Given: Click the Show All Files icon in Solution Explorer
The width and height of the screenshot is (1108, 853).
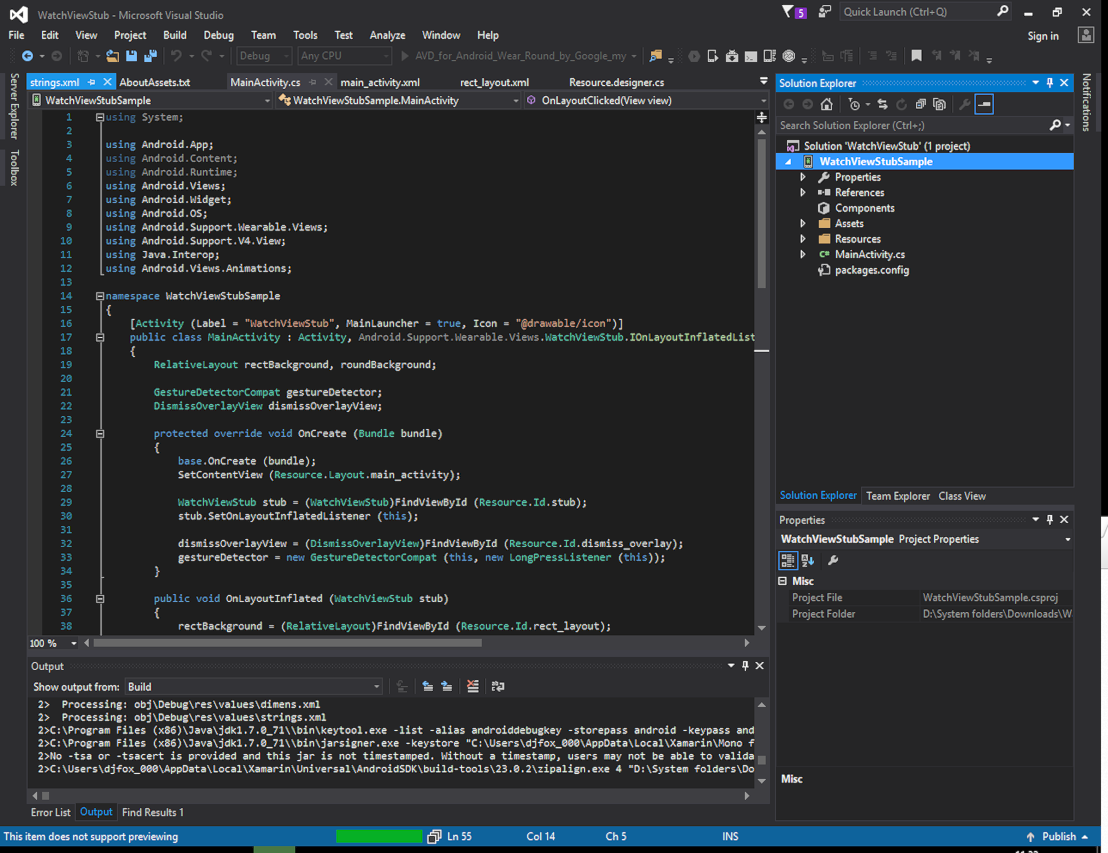Looking at the screenshot, I should 939,105.
